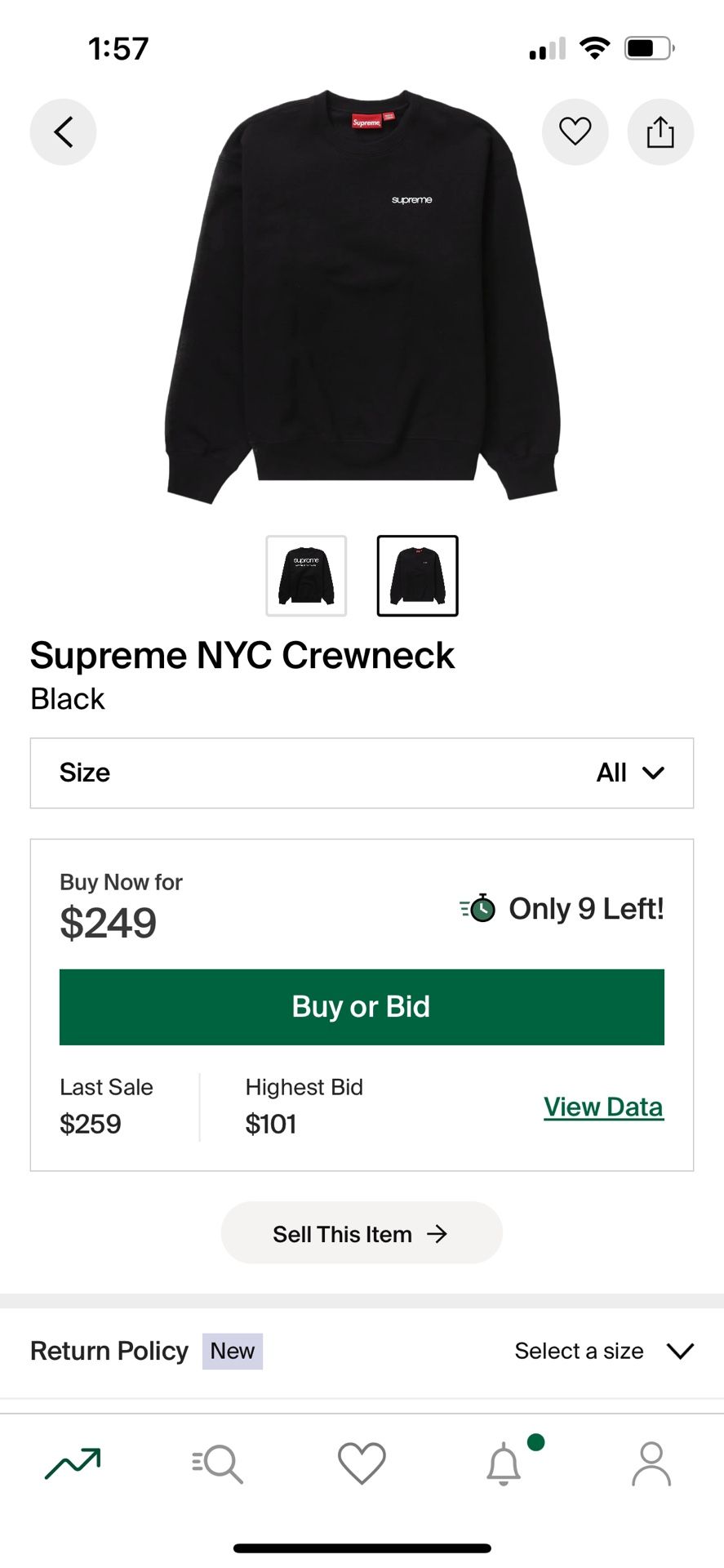Open the Size dropdown
Viewport: 724px width, 1568px height.
pyautogui.click(x=362, y=773)
